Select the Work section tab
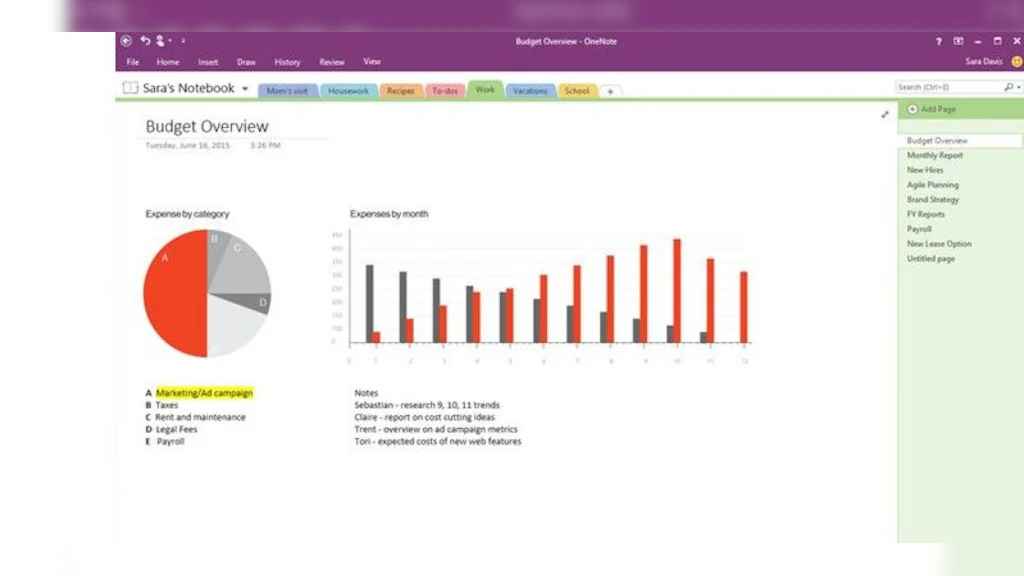This screenshot has height=576, width=1024. pyautogui.click(x=485, y=89)
